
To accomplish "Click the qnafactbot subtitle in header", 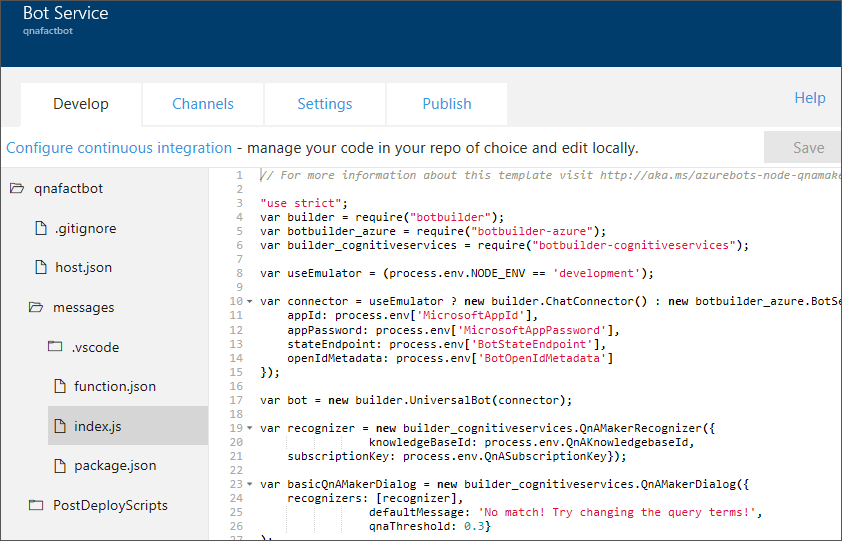I will tap(48, 31).
